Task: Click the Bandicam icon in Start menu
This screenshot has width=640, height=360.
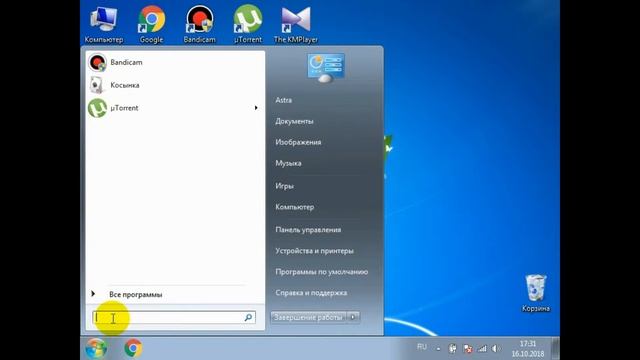Action: (97, 62)
